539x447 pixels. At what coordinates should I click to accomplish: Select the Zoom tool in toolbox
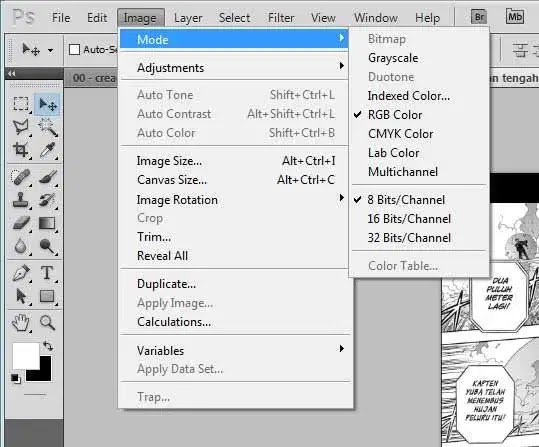47,323
